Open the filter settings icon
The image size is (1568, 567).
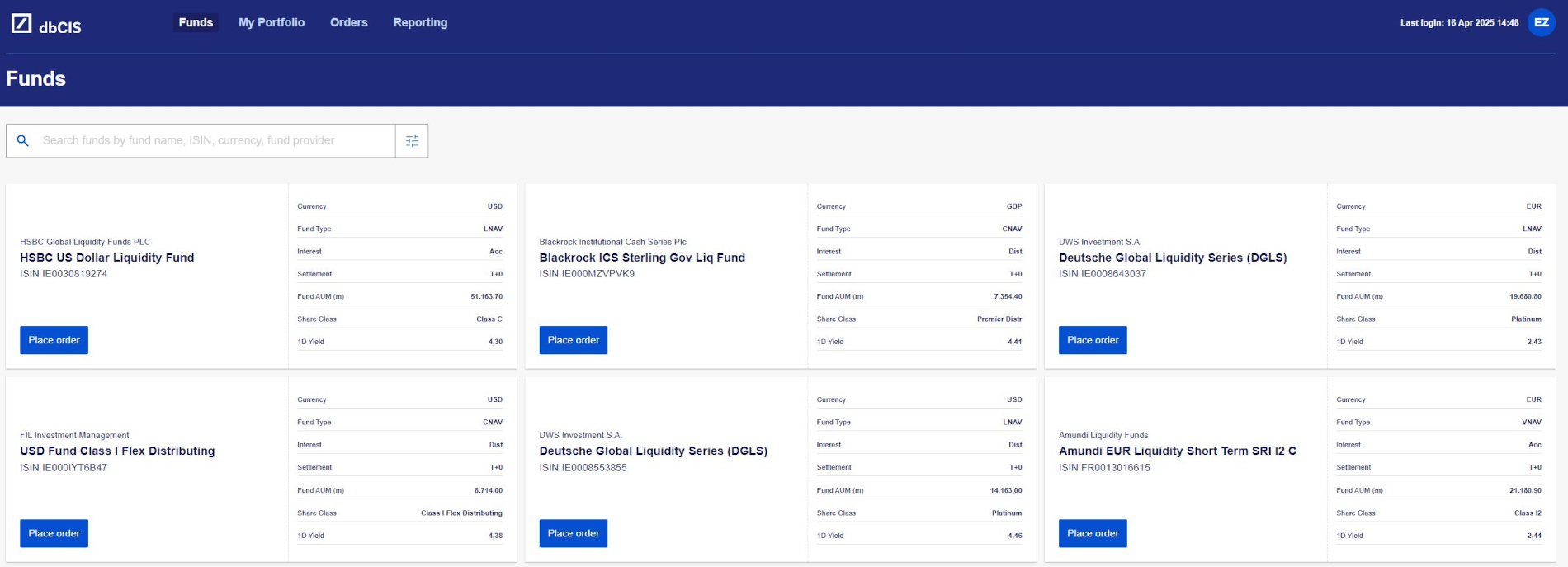tap(412, 141)
